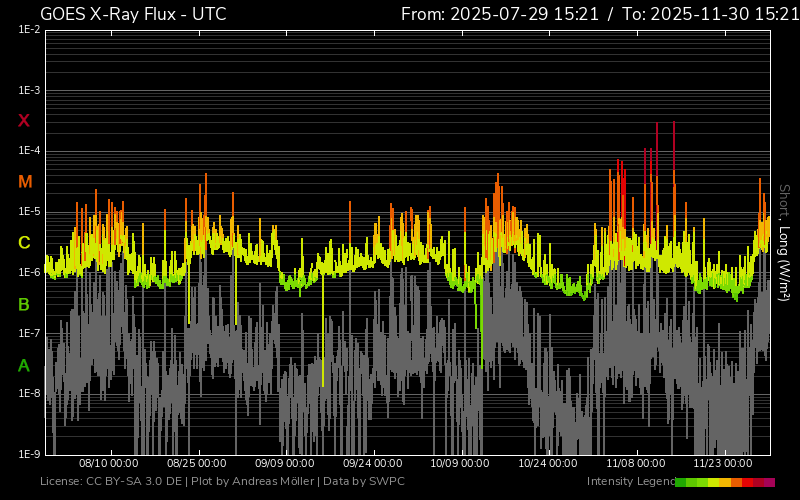Click the 1E-2 y-axis label
The image size is (800, 500).
(29, 30)
